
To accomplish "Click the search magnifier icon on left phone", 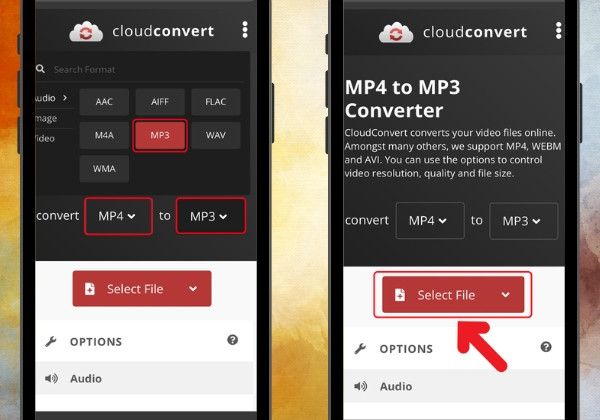I will click(x=40, y=69).
